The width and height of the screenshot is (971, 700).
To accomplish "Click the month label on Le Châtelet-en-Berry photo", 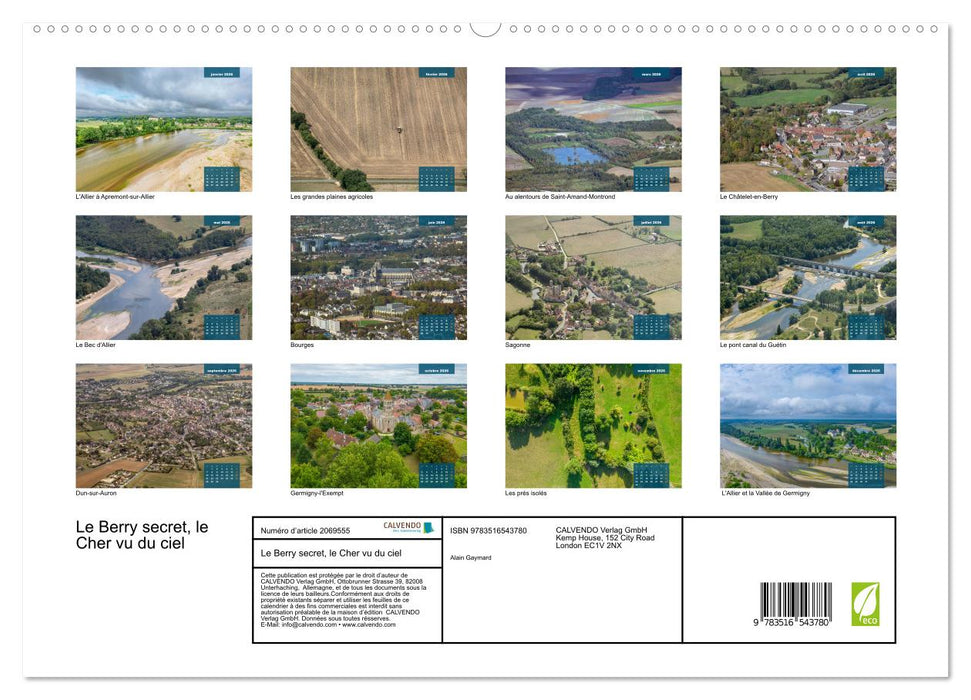I will coord(865,73).
